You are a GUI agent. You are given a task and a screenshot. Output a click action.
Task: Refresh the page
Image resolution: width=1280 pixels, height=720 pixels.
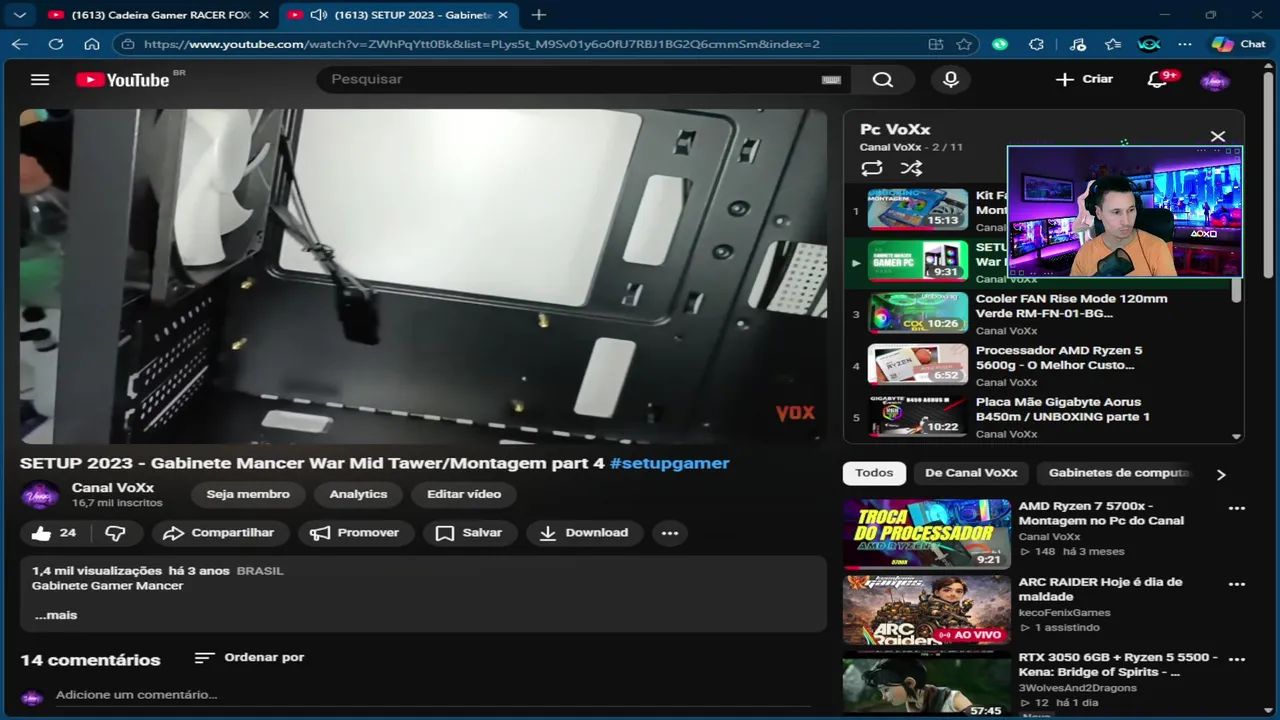coord(56,44)
